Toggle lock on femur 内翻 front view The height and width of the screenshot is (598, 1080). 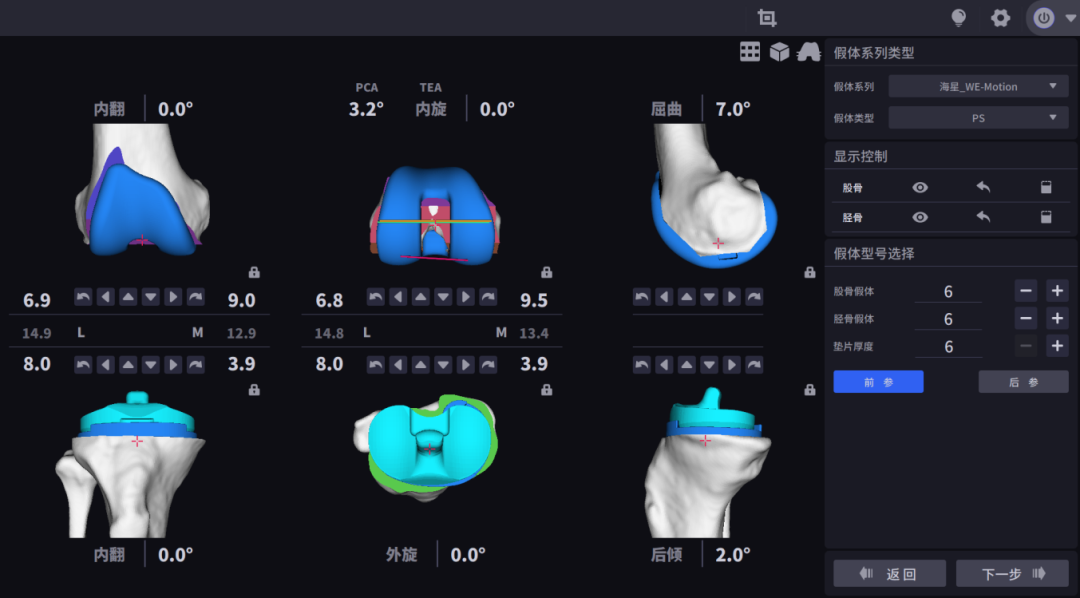point(254,273)
